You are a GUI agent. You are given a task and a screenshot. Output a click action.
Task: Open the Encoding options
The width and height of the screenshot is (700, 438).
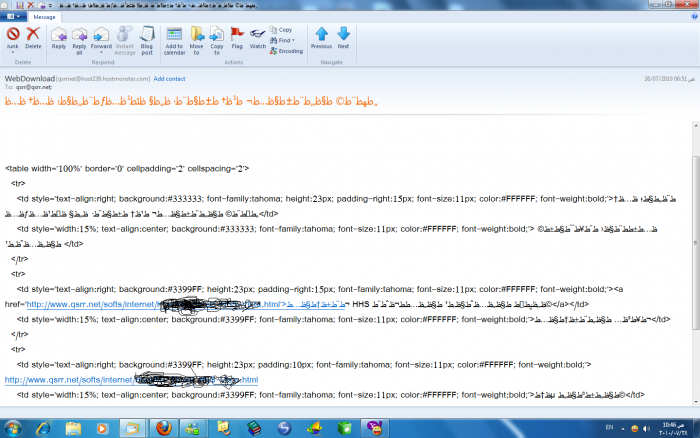286,50
